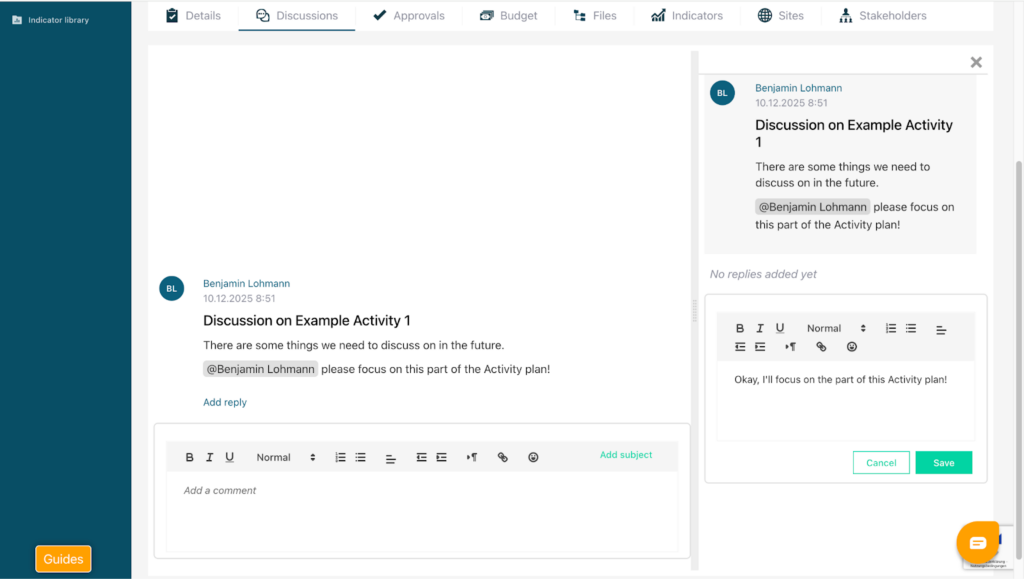1024x579 pixels.
Task: Open the orange chat support widget
Action: [x=977, y=542]
